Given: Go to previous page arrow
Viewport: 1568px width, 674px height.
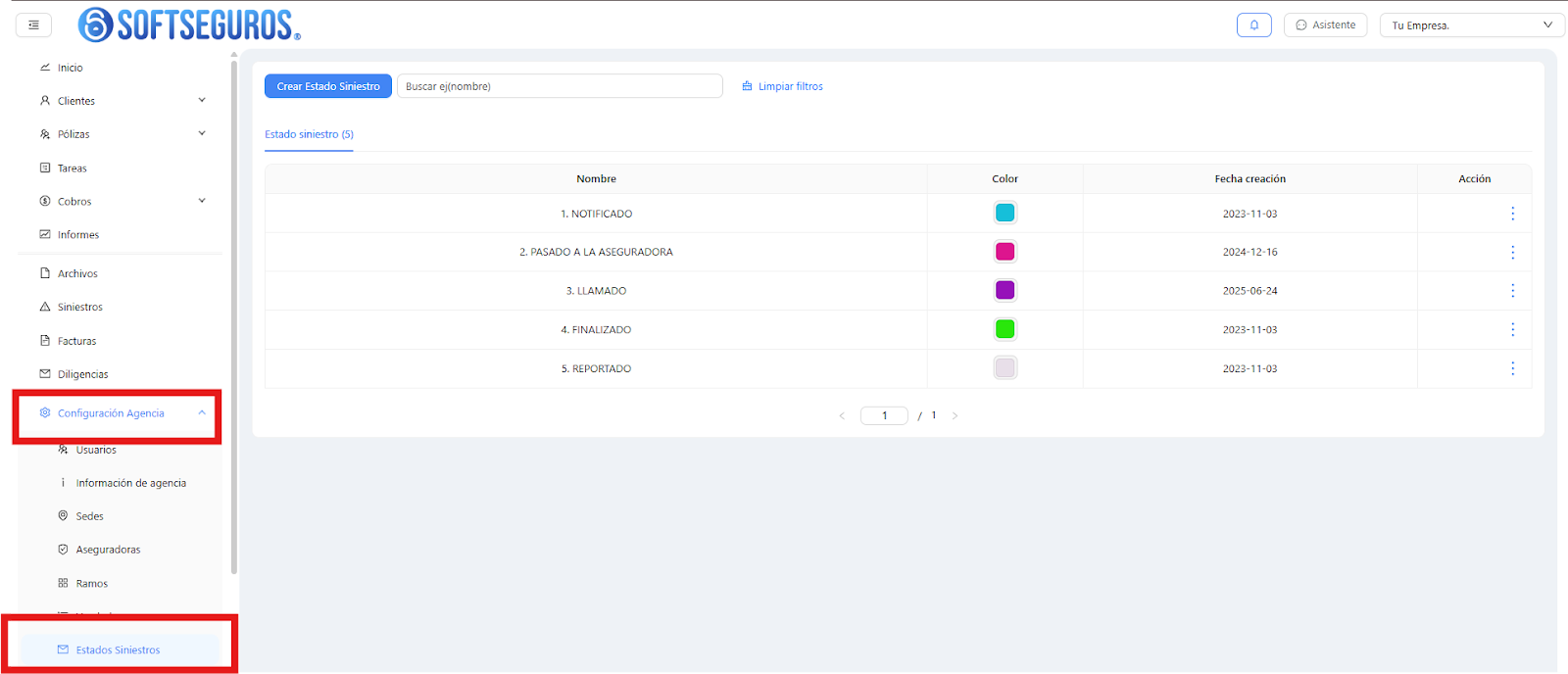Looking at the screenshot, I should tap(842, 415).
